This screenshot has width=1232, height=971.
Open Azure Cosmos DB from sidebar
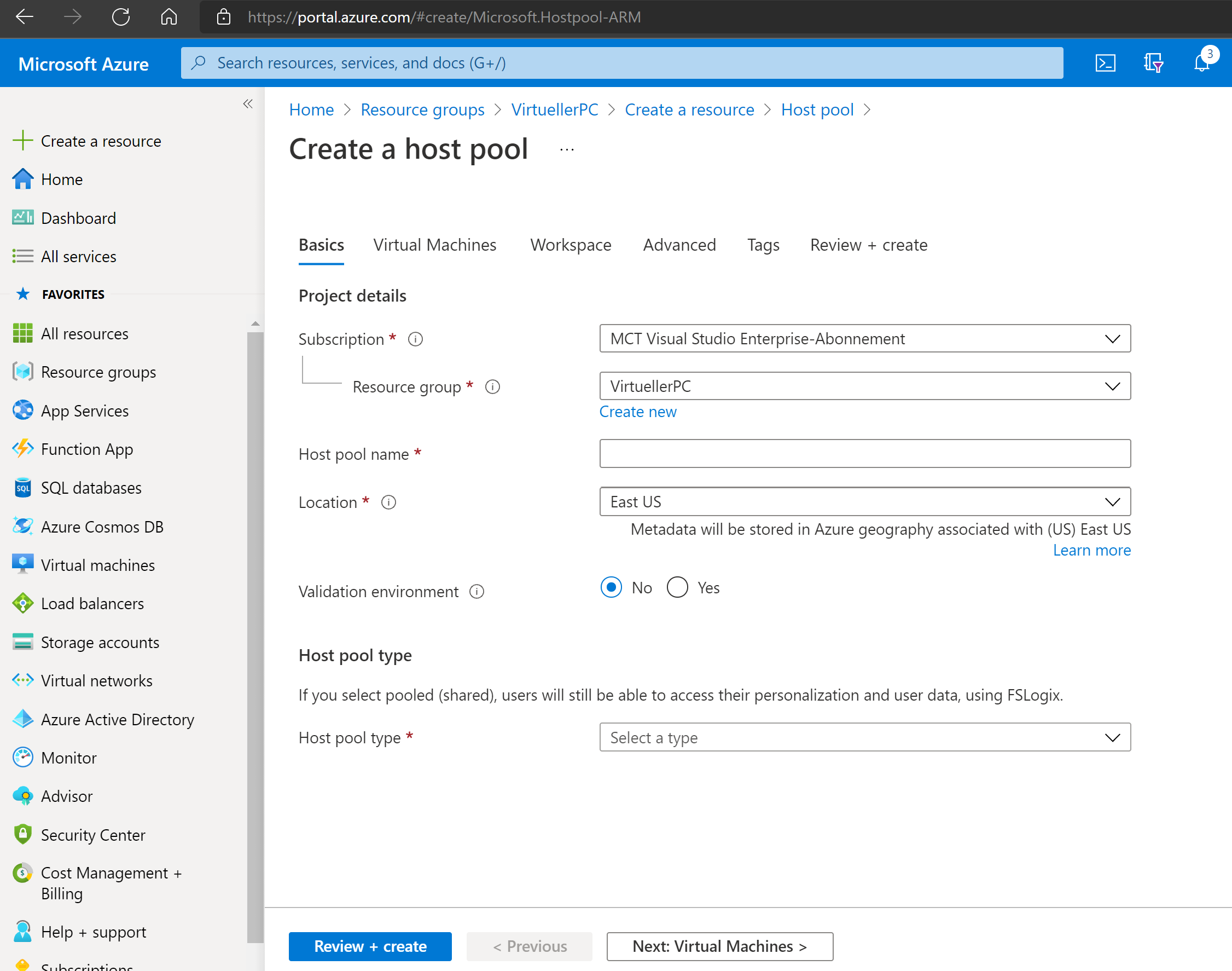(x=102, y=527)
